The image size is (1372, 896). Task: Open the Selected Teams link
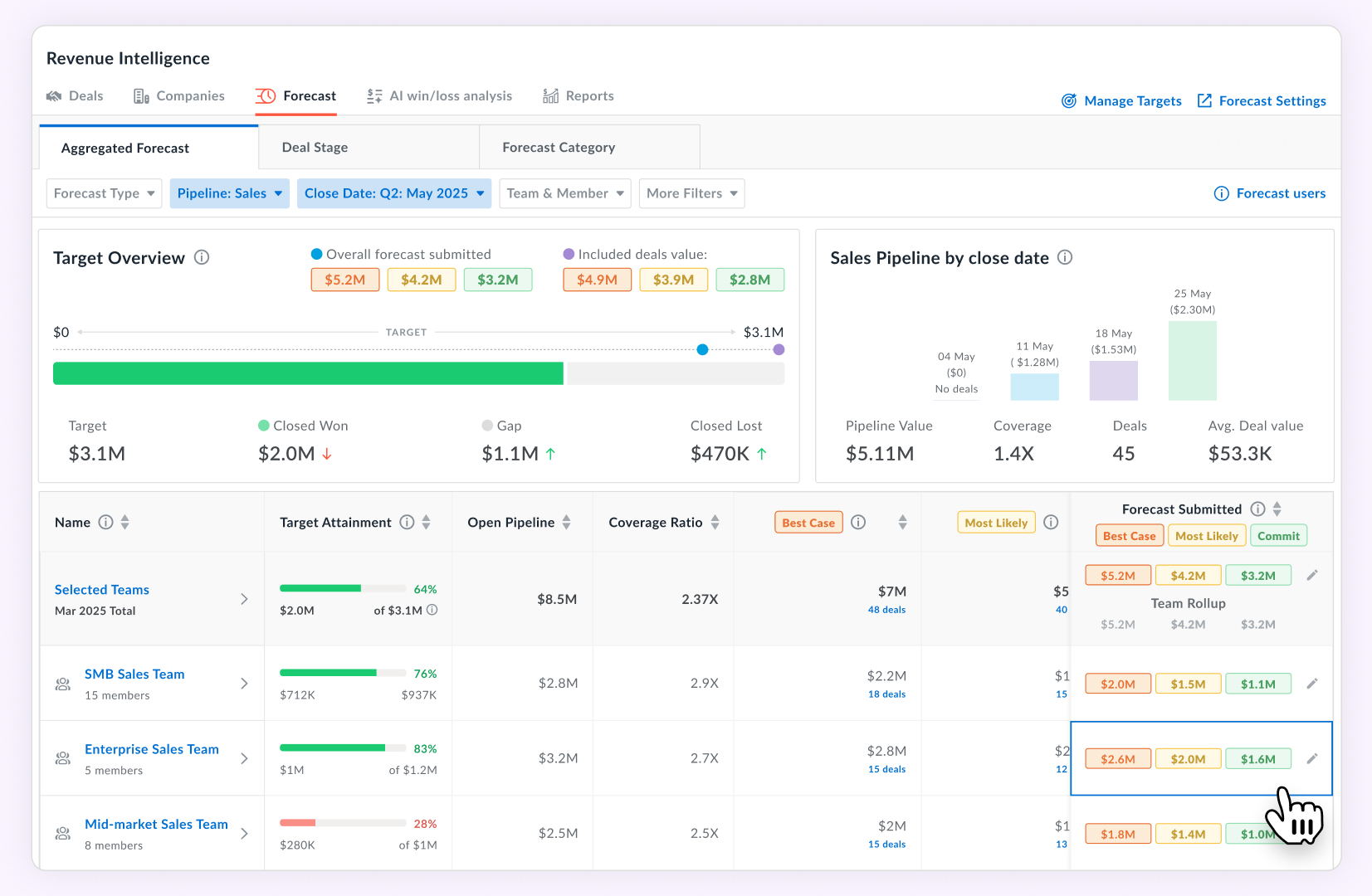coord(102,589)
